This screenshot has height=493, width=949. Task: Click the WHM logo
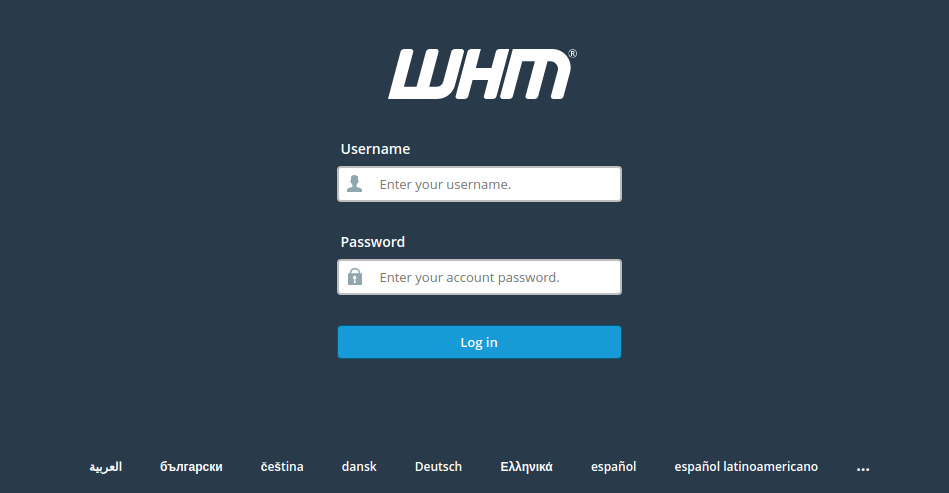tap(482, 74)
